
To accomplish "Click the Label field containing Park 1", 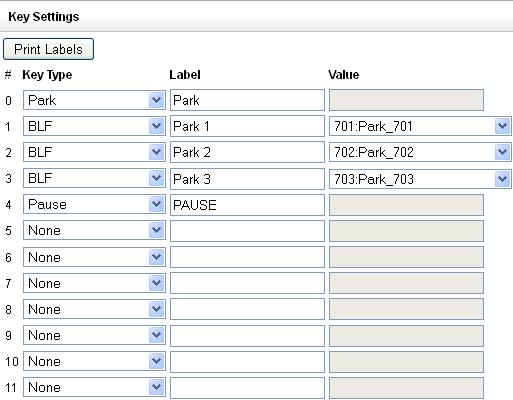I will (247, 126).
